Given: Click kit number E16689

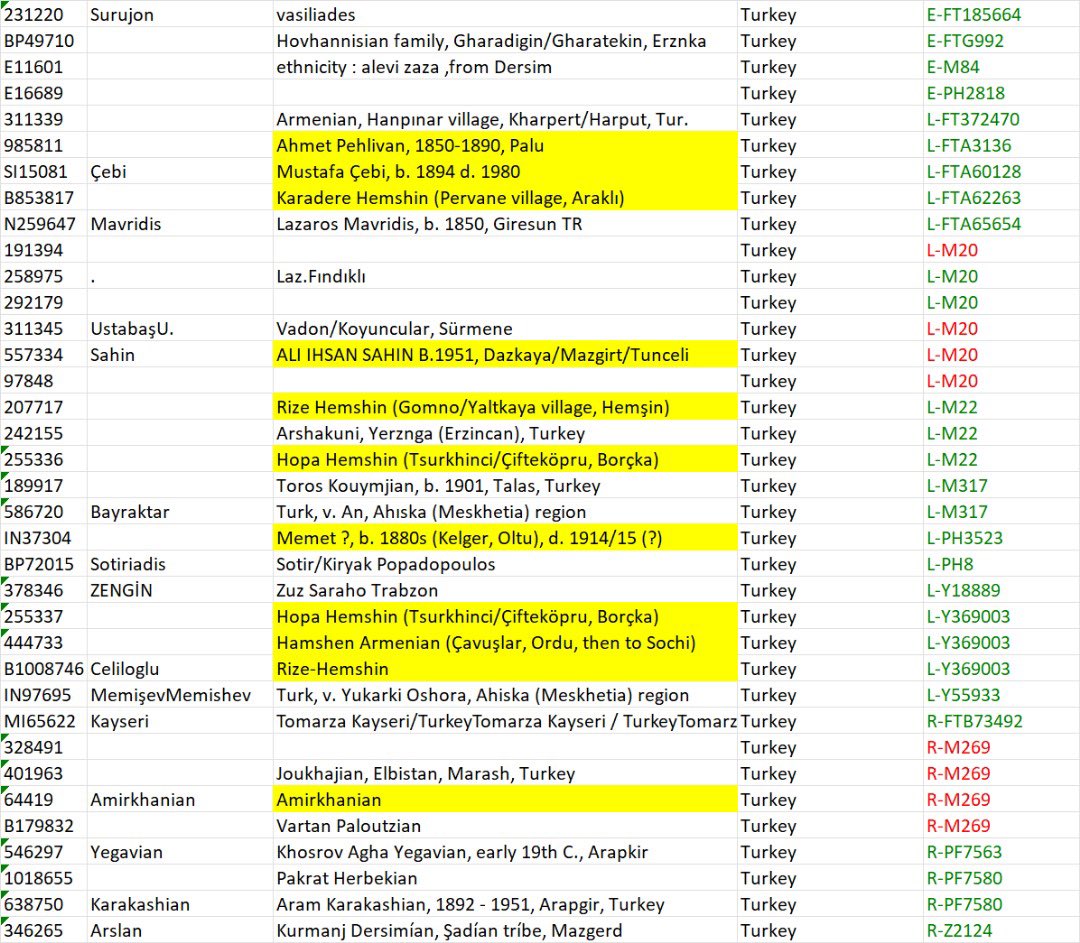Looking at the screenshot, I should click(x=43, y=93).
